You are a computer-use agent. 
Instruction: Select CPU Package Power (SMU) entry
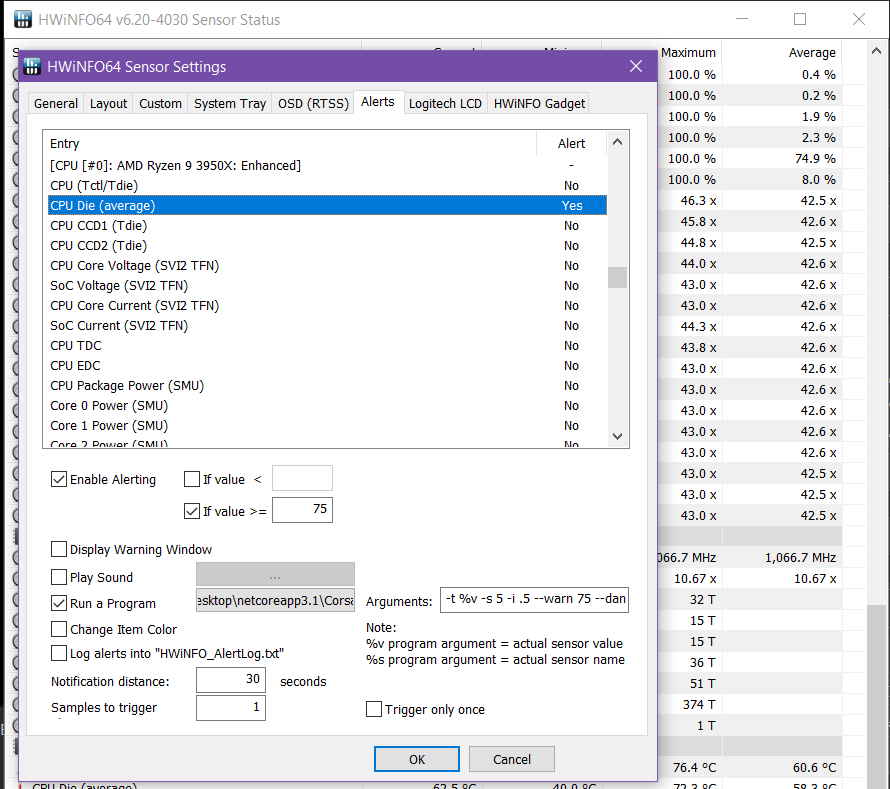coord(328,385)
